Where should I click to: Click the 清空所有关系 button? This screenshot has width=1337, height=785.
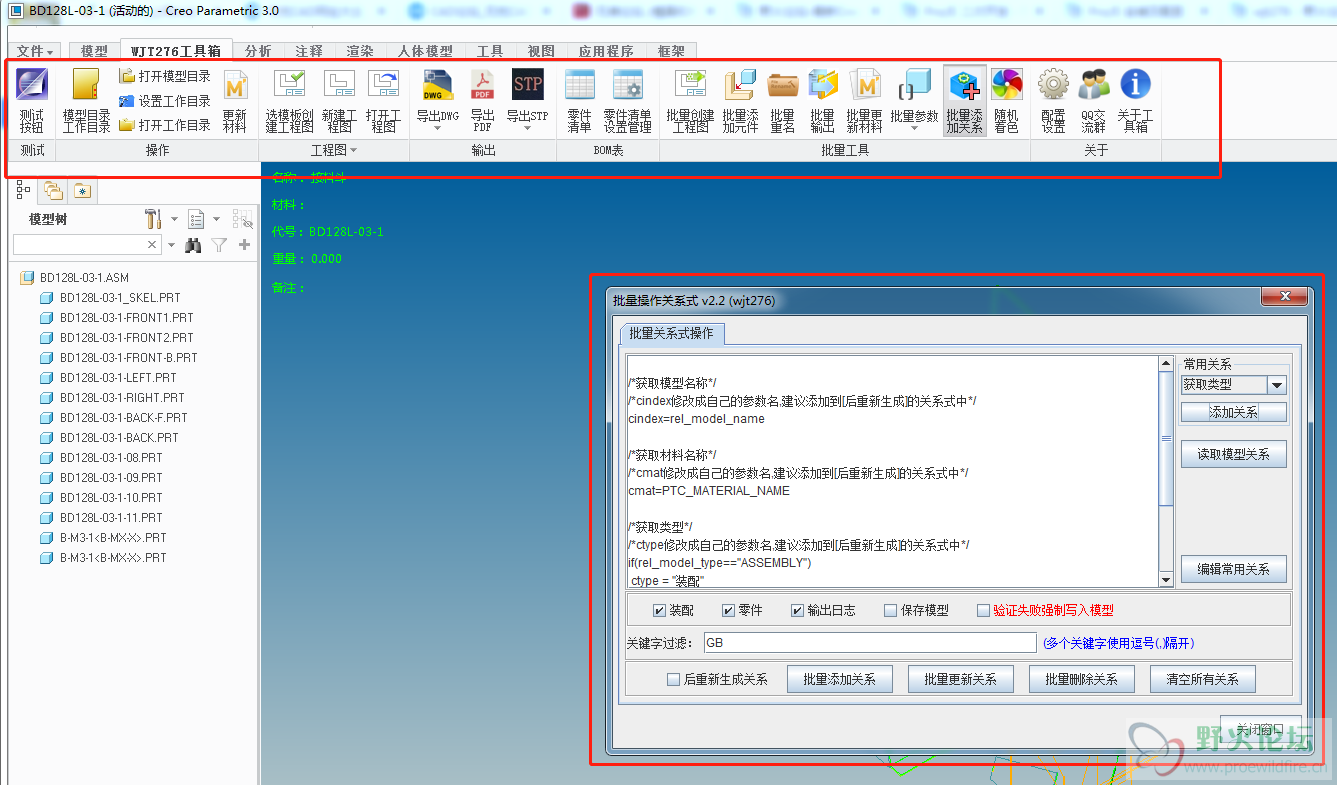[1202, 679]
